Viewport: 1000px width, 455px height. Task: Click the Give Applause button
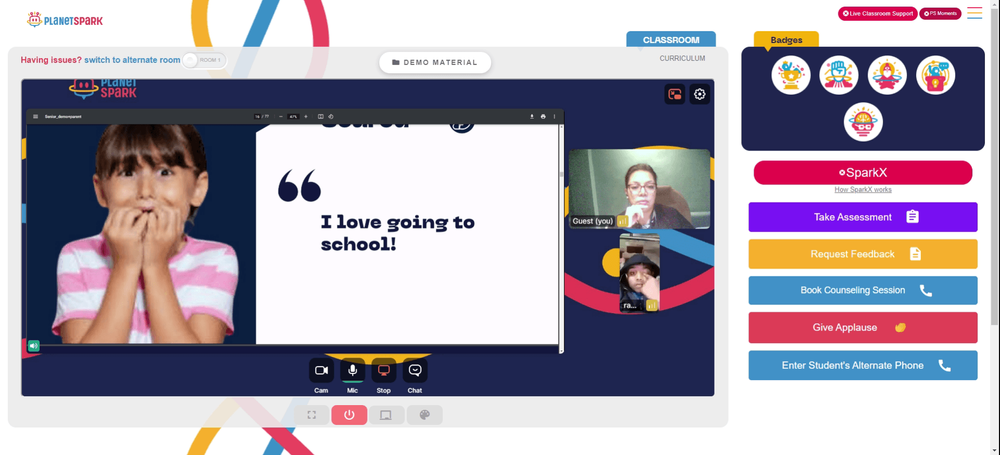863,327
